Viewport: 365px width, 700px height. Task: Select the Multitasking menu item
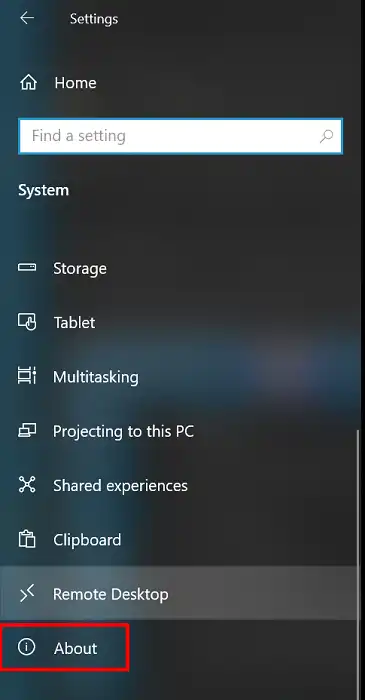pyautogui.click(x=180, y=376)
